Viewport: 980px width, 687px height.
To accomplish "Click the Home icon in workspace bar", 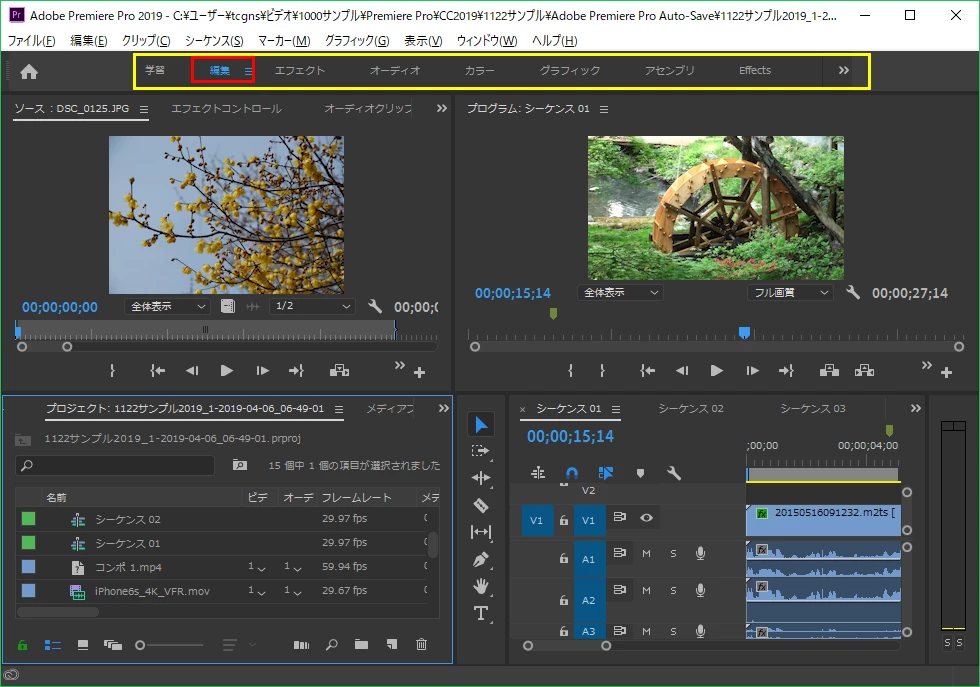I will (x=29, y=71).
